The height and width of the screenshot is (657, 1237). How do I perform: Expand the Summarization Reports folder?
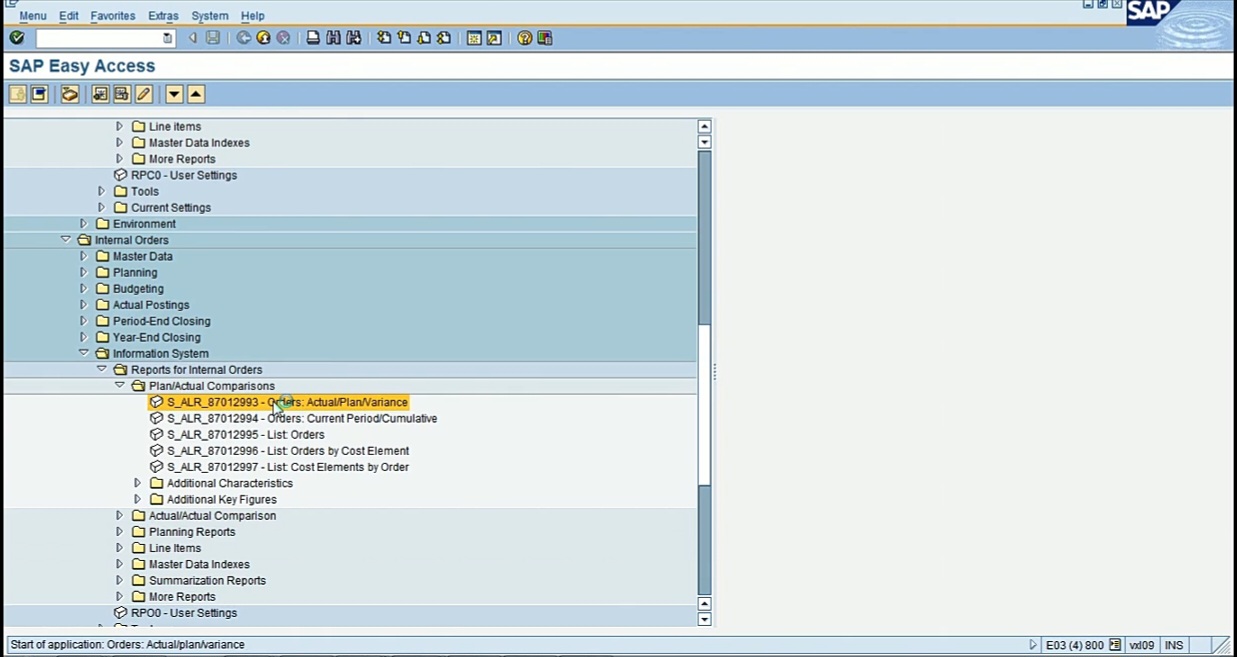[x=120, y=580]
